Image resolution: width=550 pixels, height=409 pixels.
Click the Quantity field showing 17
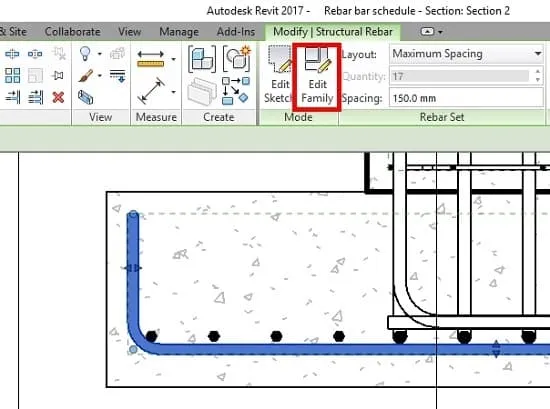coord(460,76)
